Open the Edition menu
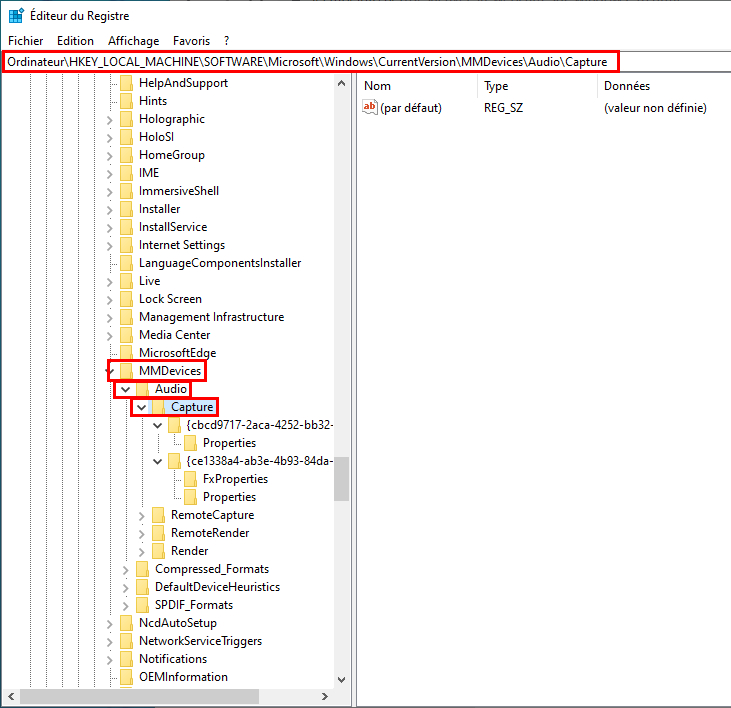Image resolution: width=731 pixels, height=708 pixels. coord(76,41)
